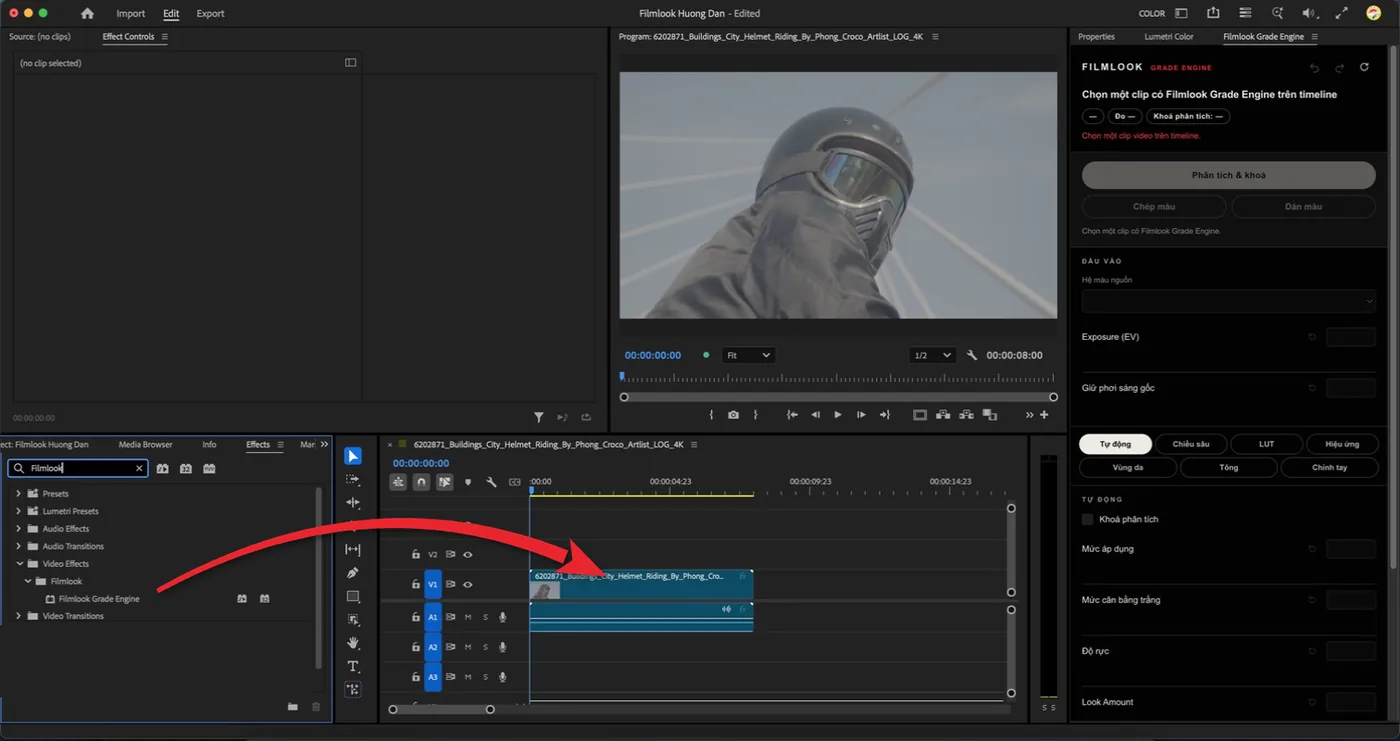This screenshot has width=1400, height=741.
Task: Mute track A1
Action: click(467, 617)
